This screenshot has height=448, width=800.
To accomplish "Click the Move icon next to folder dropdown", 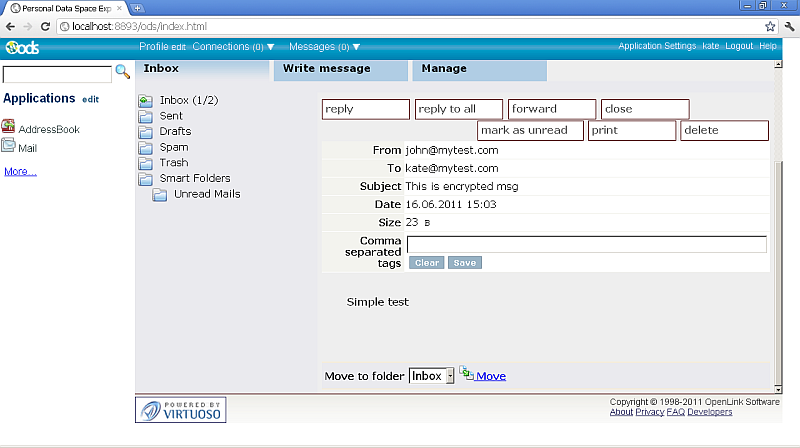I will (x=467, y=375).
